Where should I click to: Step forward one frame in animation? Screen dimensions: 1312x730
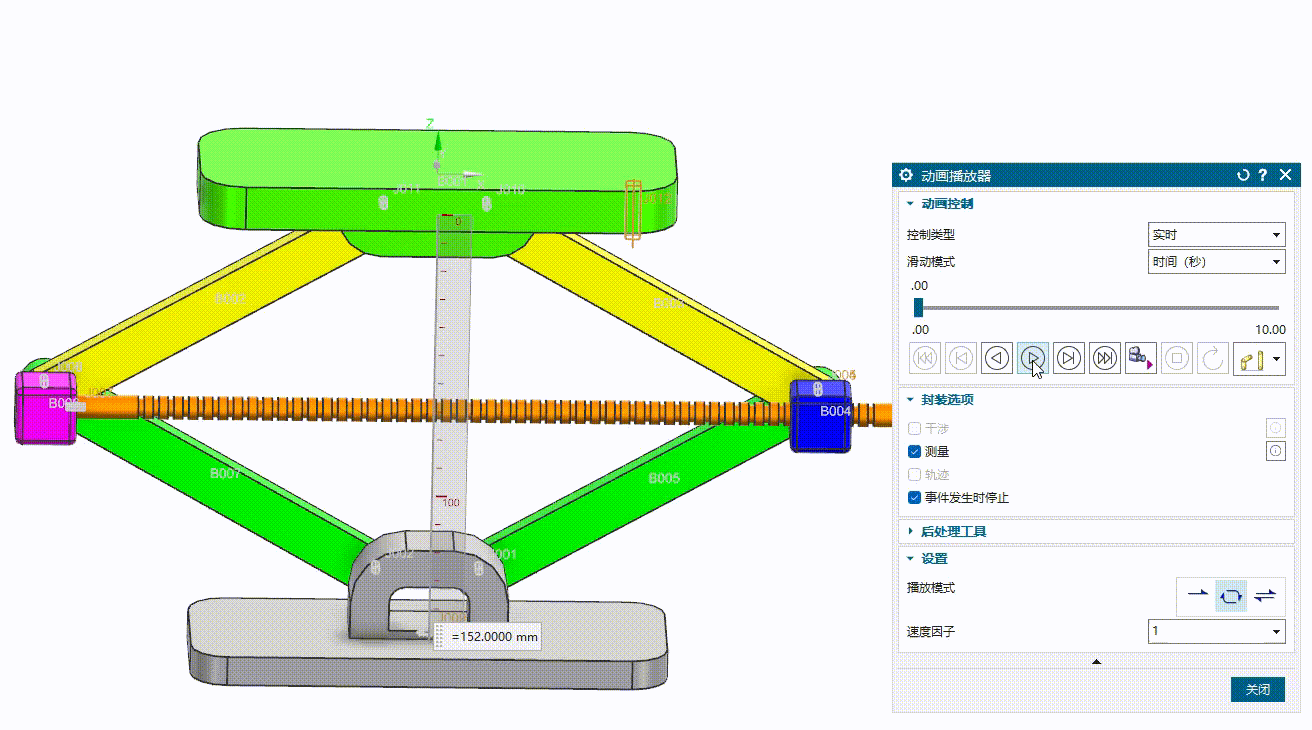(x=1069, y=357)
